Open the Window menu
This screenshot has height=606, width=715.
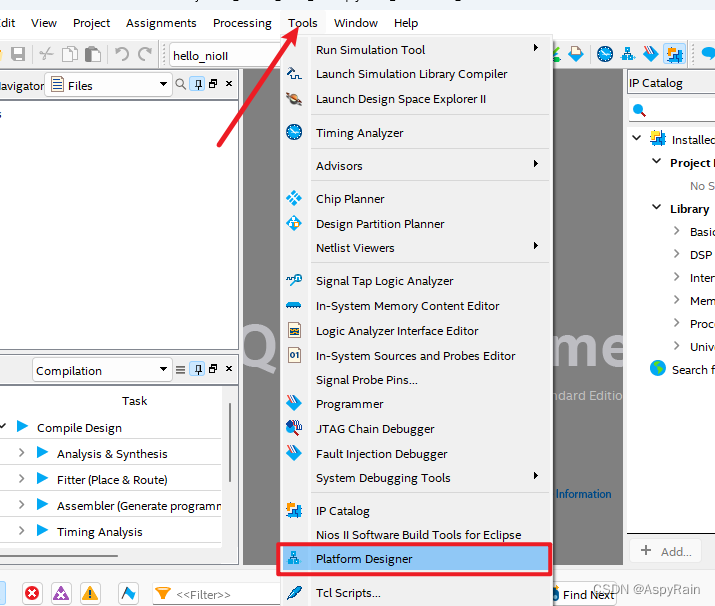[x=356, y=23]
